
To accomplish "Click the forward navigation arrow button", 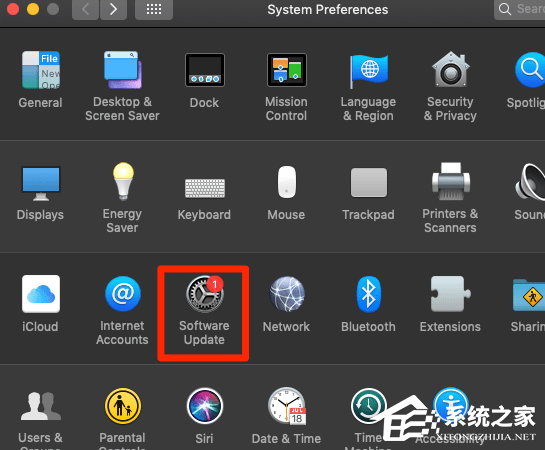I will pyautogui.click(x=113, y=9).
